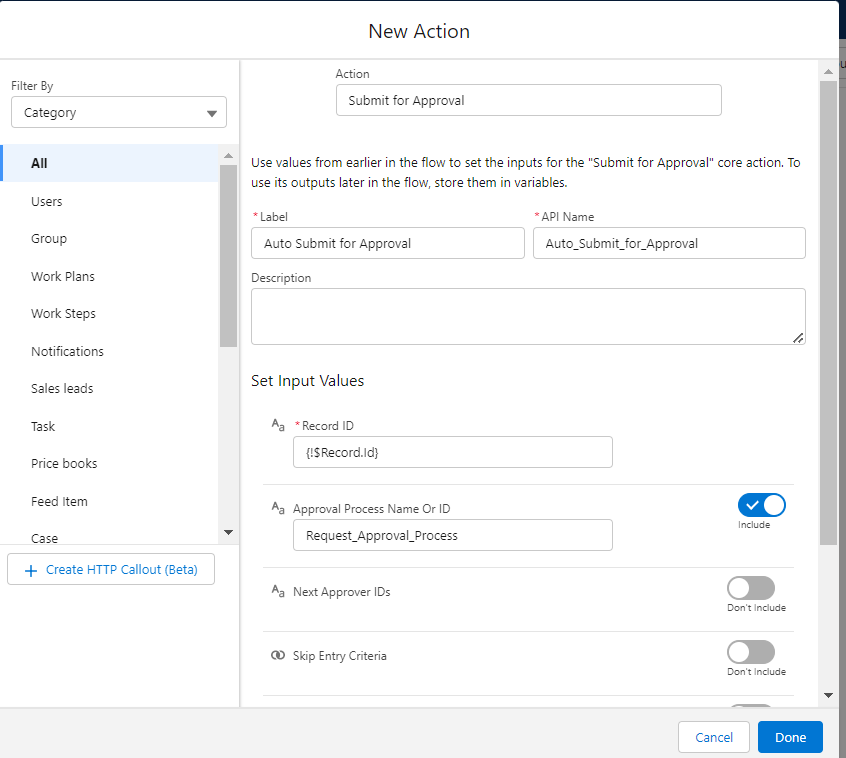Image resolution: width=846 pixels, height=758 pixels.
Task: Click the text-type icon beside Approval Process Name
Action: pyautogui.click(x=278, y=508)
